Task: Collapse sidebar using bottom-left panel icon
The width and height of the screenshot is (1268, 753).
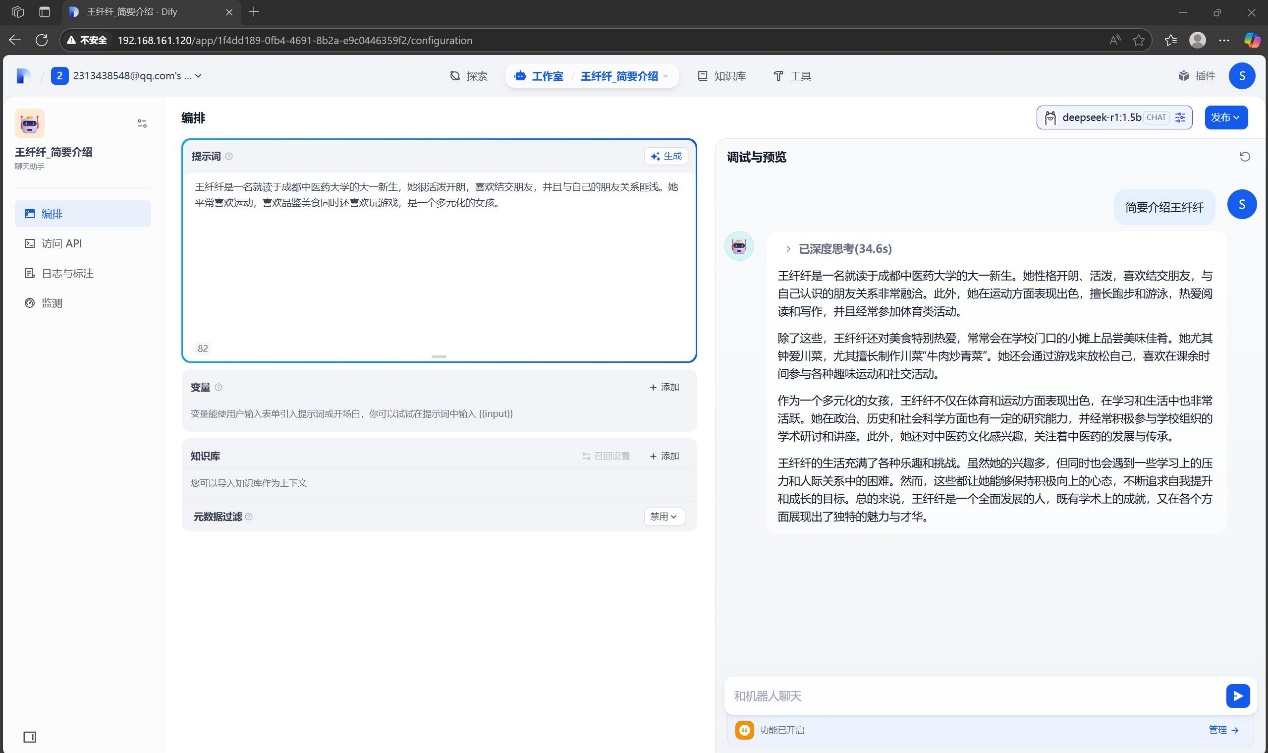Action: tap(29, 737)
